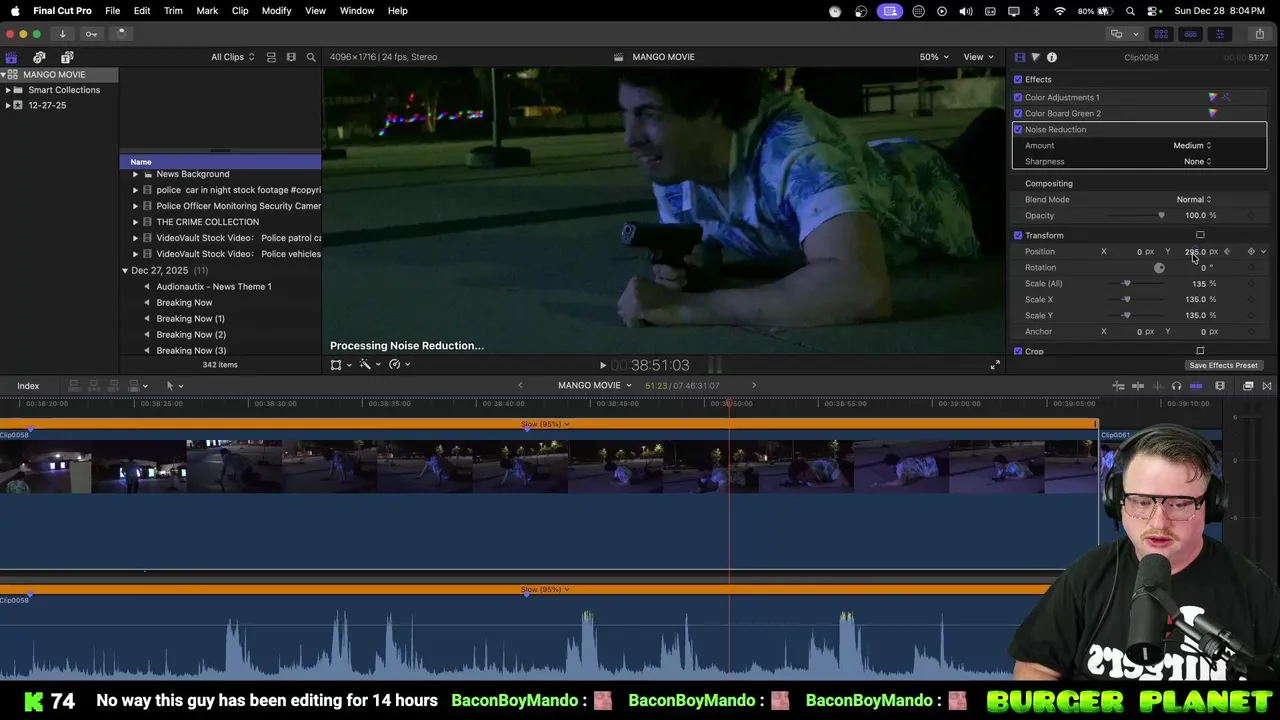Open color correction for Color Adjustments 1
Image resolution: width=1280 pixels, height=720 pixels.
[1213, 97]
